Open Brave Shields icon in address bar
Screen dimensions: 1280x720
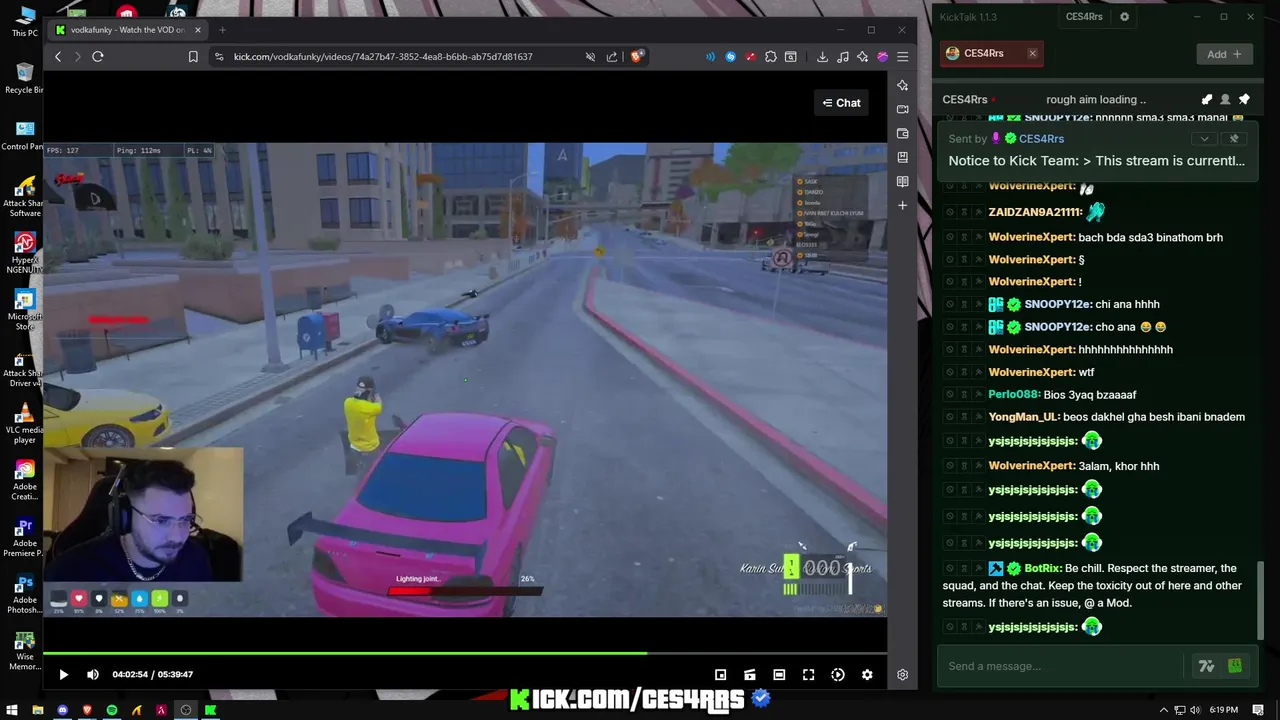pos(637,57)
